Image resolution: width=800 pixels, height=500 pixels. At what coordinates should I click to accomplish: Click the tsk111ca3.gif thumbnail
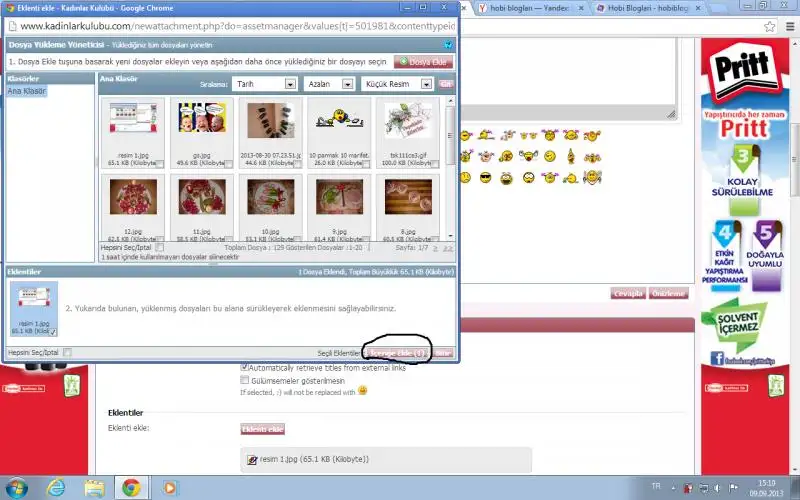(408, 120)
